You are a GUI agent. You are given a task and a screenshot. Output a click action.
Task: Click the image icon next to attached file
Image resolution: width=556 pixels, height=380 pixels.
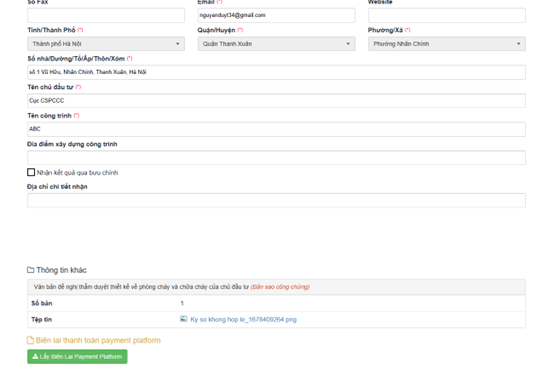pyautogui.click(x=184, y=319)
